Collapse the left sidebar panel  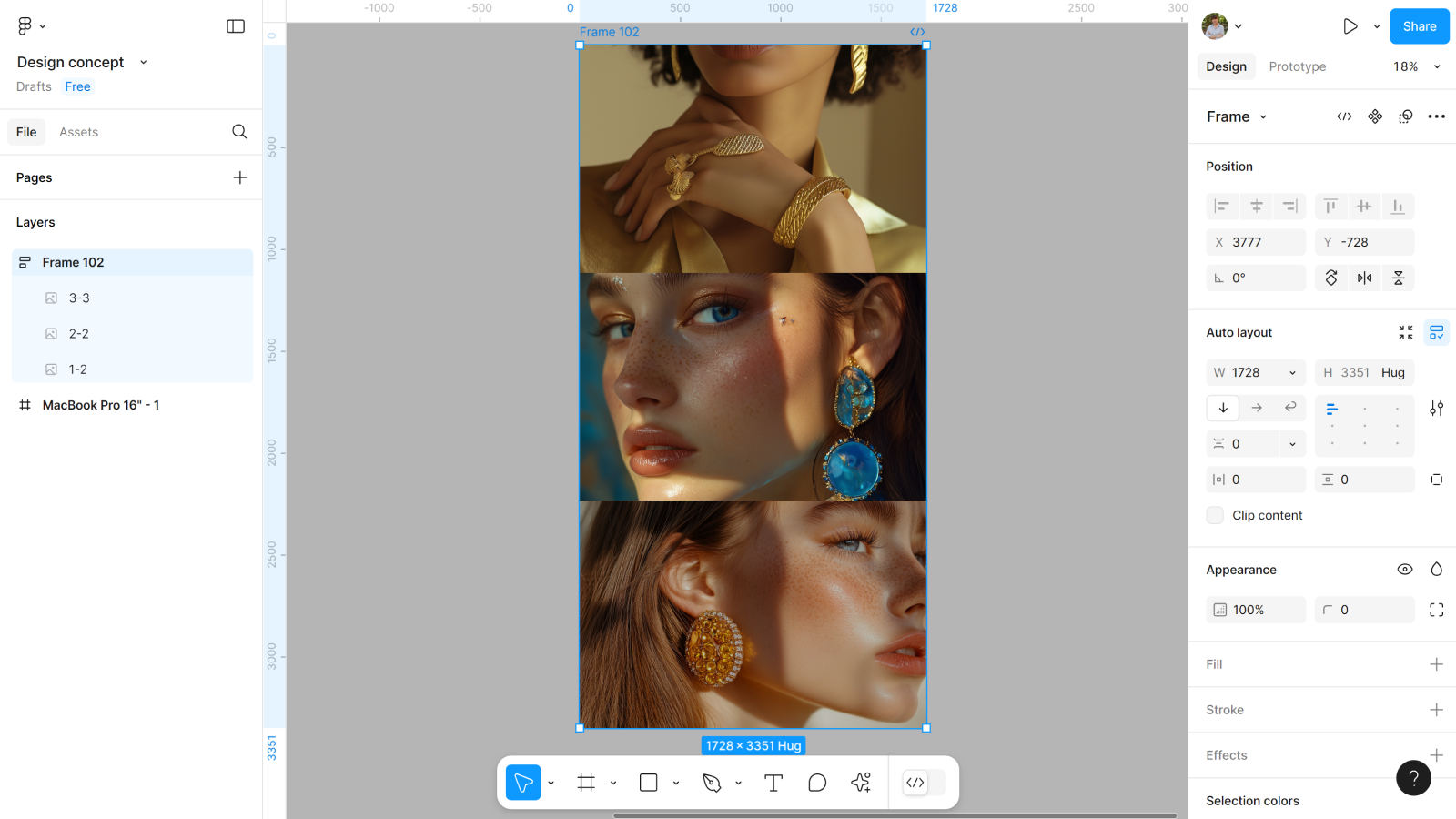coord(236,26)
